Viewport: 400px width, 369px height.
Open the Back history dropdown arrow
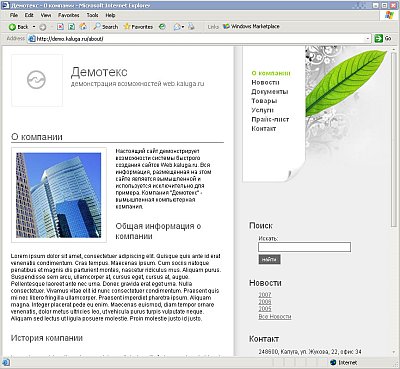(x=34, y=27)
